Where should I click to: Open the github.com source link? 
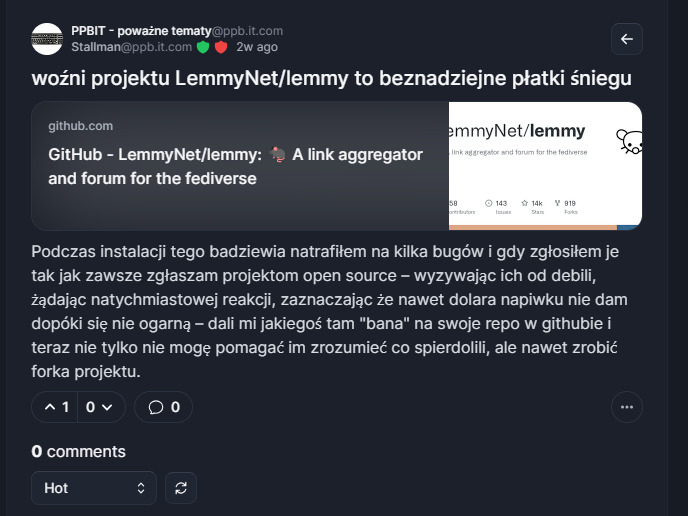click(81, 126)
